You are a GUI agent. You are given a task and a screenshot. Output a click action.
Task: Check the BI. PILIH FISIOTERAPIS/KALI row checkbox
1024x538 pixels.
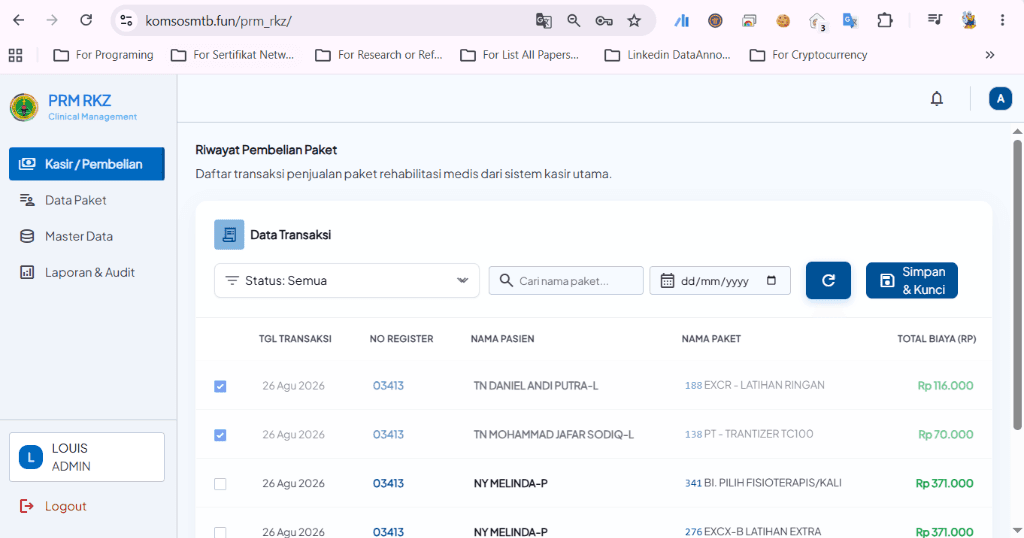click(220, 484)
